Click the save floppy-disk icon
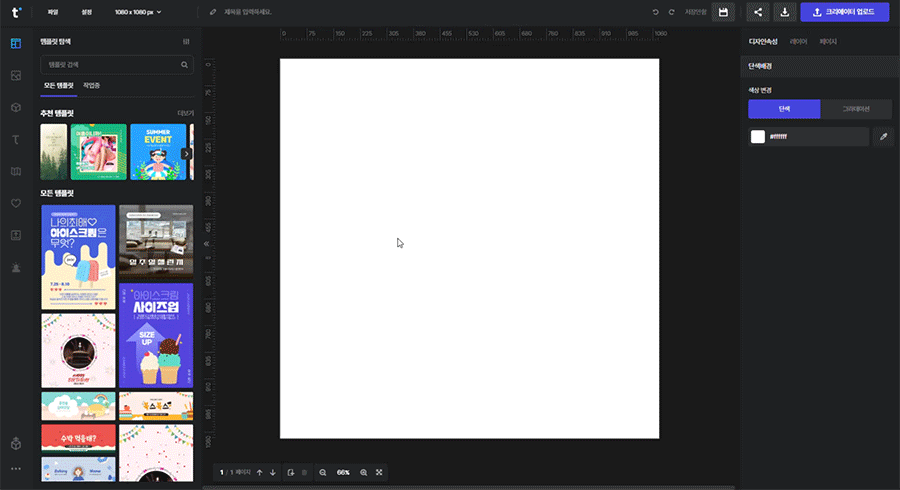The image size is (900, 490). 723,12
